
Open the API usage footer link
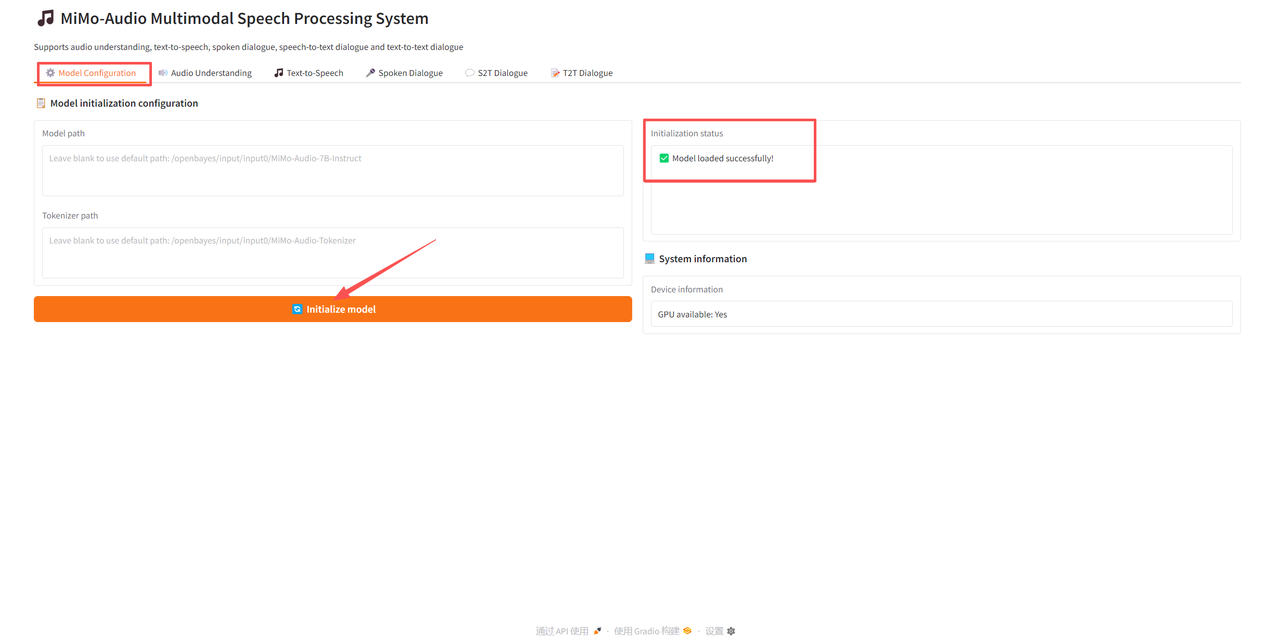coord(569,631)
